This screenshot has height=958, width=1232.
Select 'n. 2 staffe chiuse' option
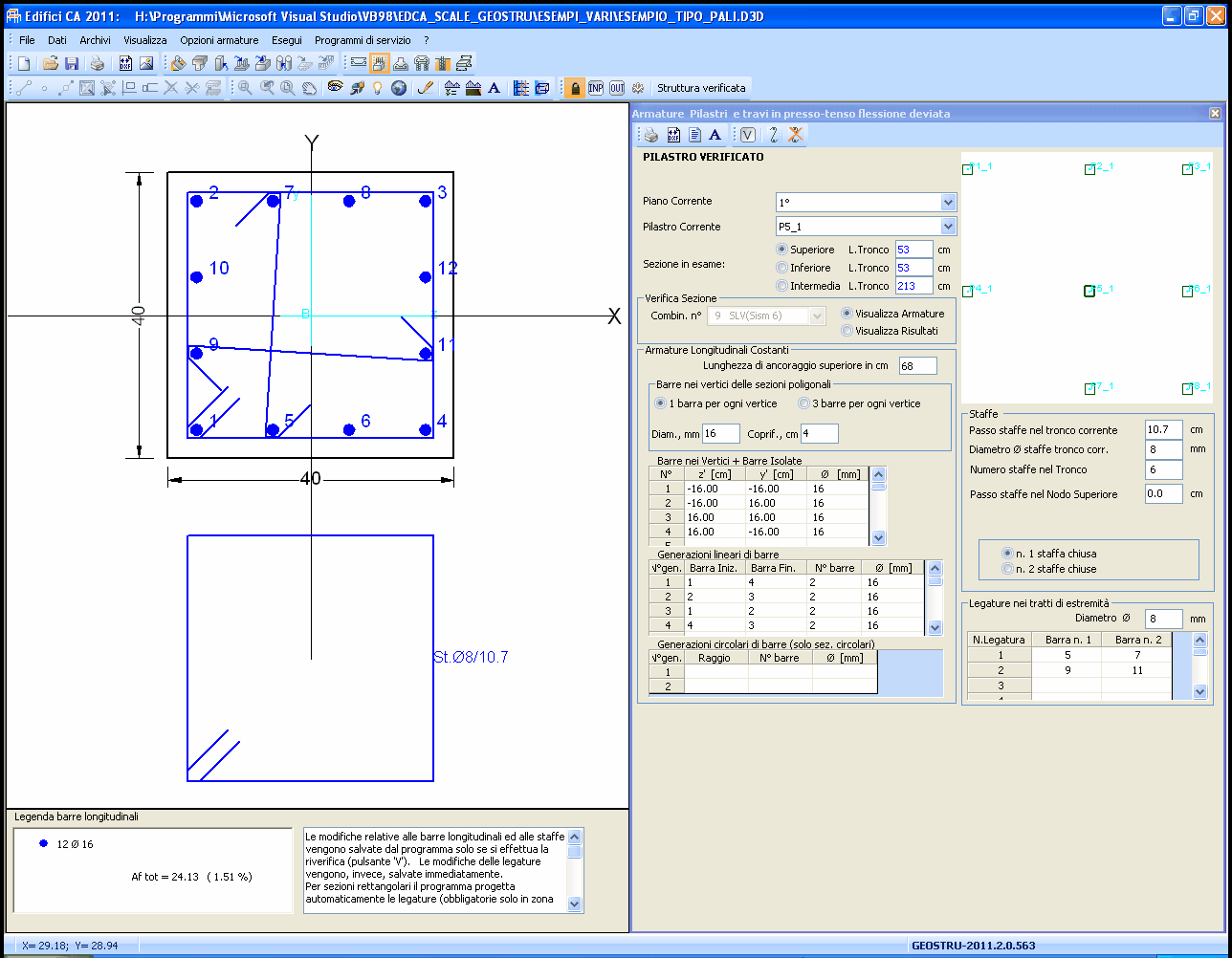point(1007,569)
